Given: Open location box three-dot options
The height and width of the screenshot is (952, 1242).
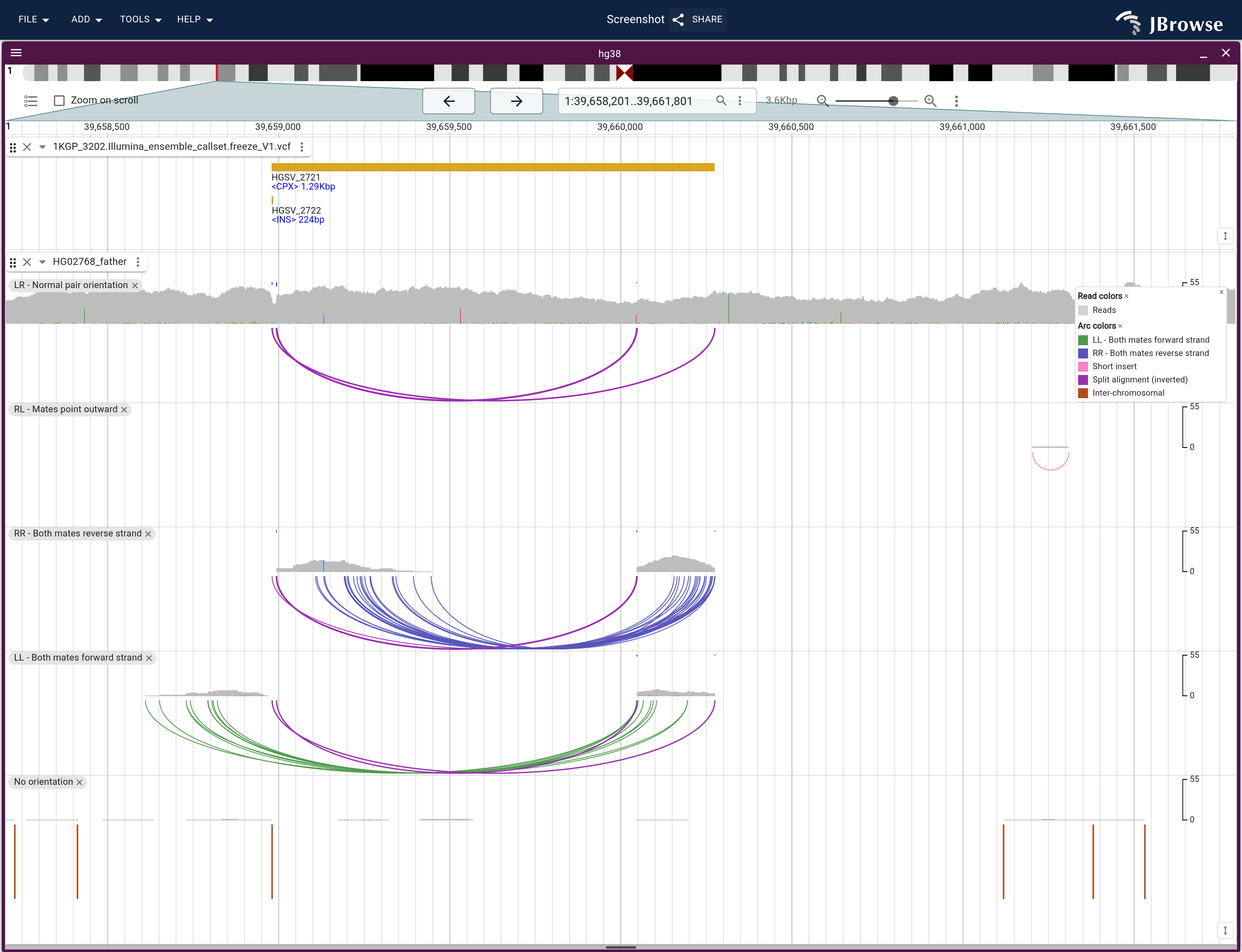Looking at the screenshot, I should point(739,100).
